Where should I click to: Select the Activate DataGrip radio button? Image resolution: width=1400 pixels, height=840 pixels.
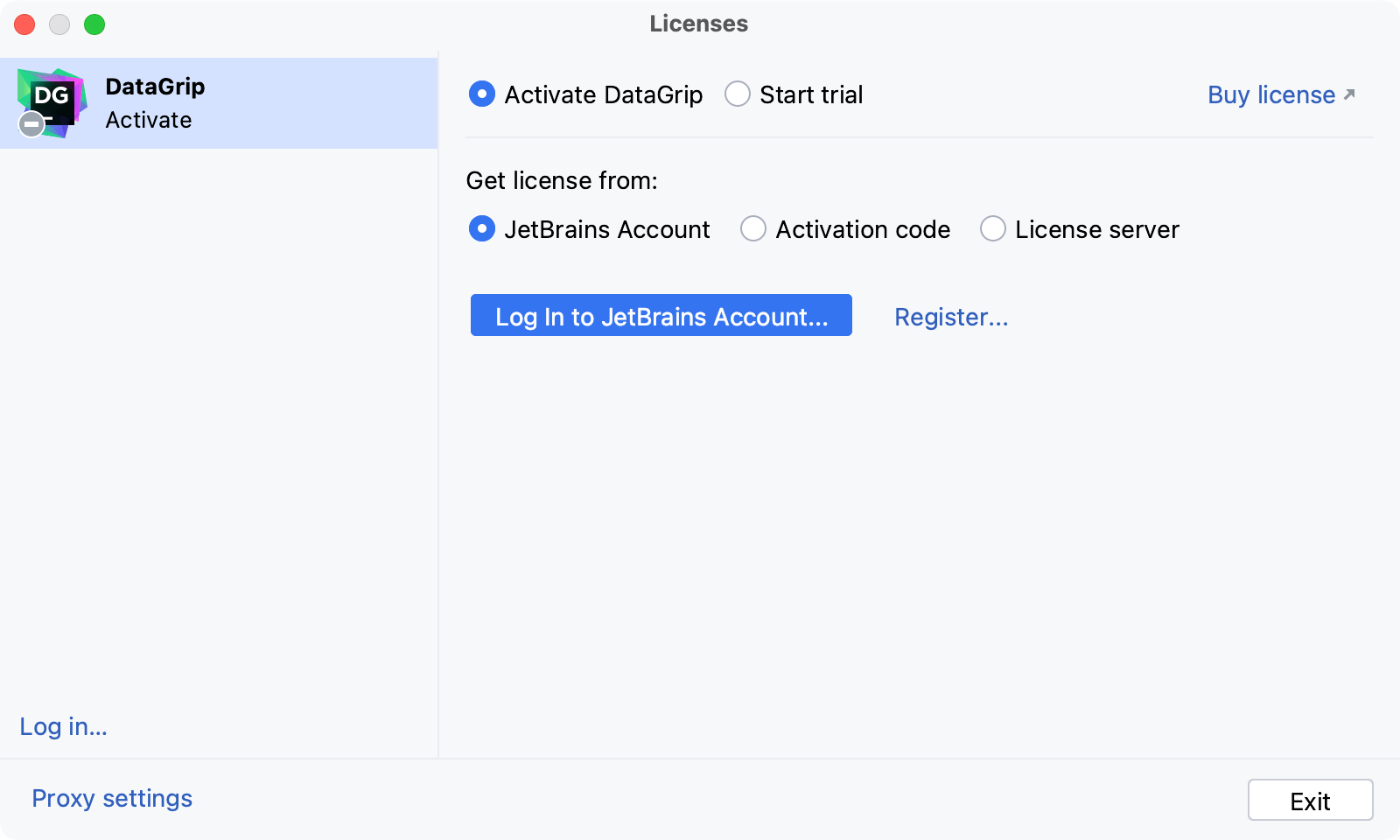481,94
